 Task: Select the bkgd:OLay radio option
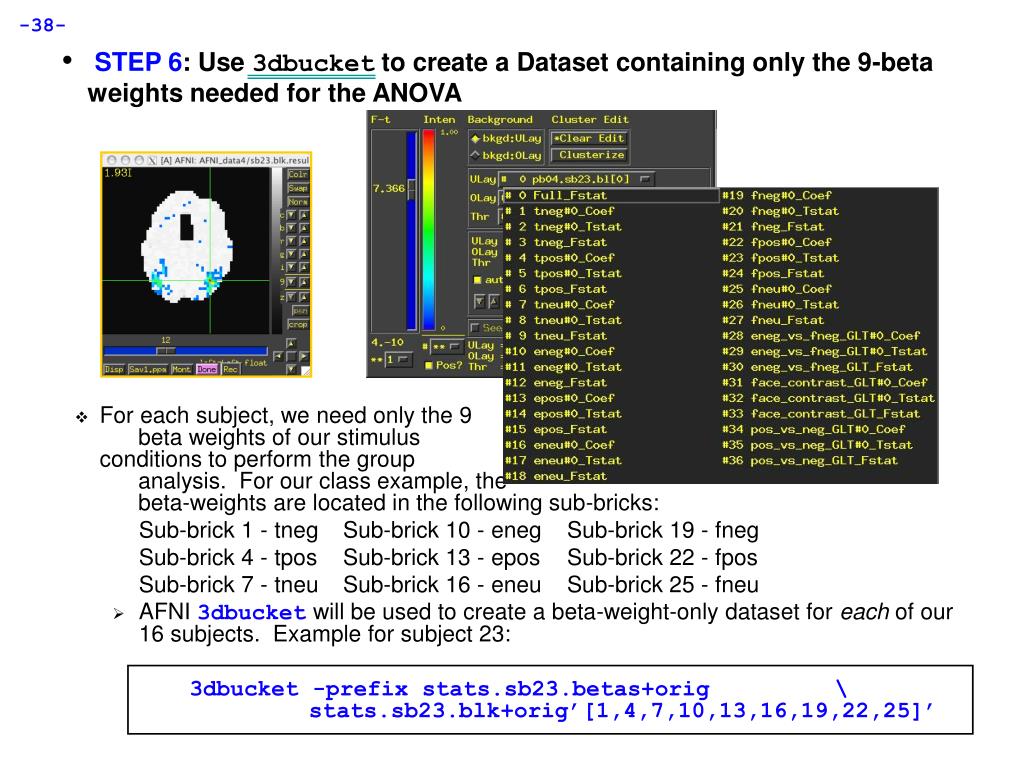[506, 155]
